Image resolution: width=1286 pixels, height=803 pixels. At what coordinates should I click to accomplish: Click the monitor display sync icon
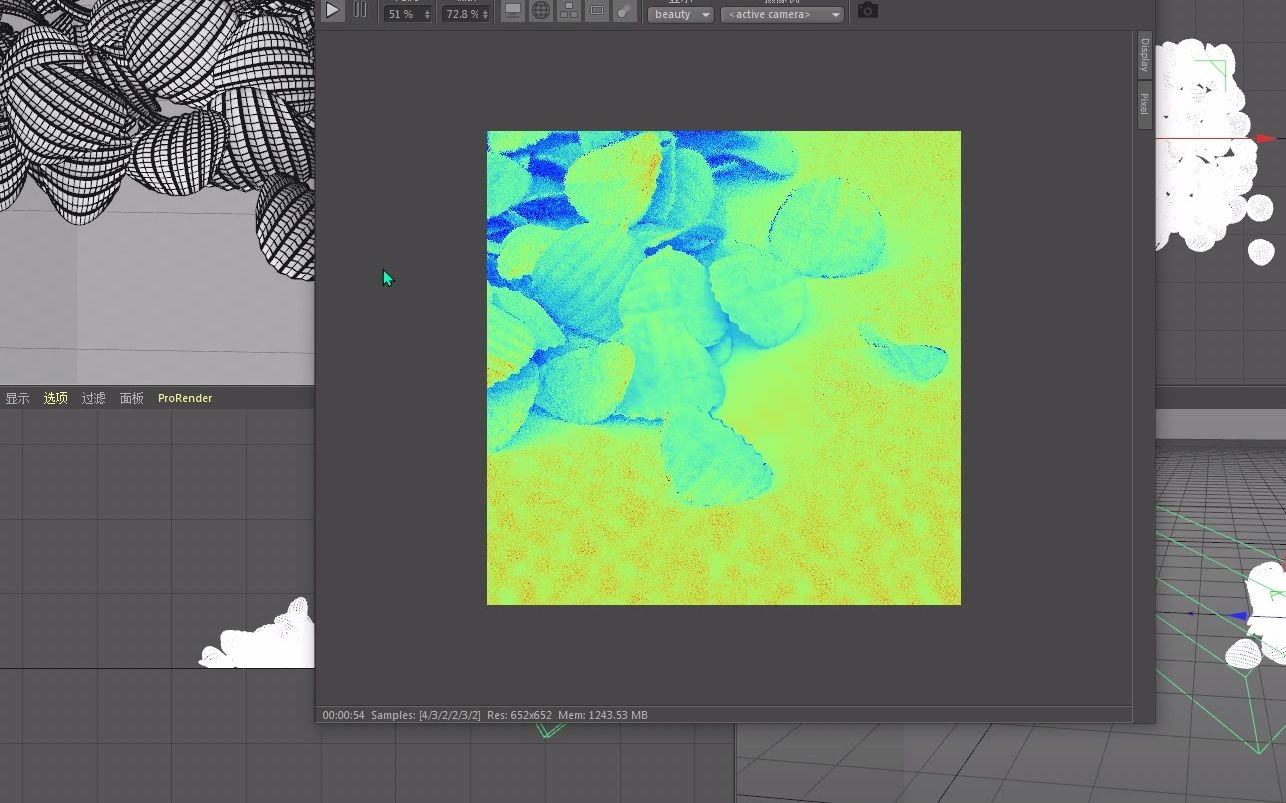513,11
